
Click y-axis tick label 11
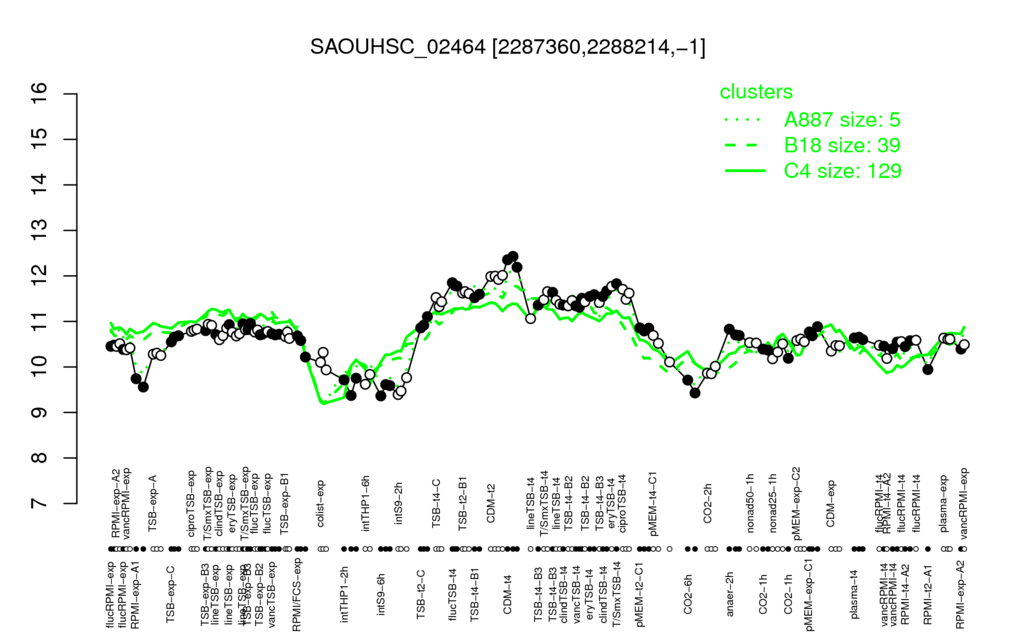click(39, 321)
